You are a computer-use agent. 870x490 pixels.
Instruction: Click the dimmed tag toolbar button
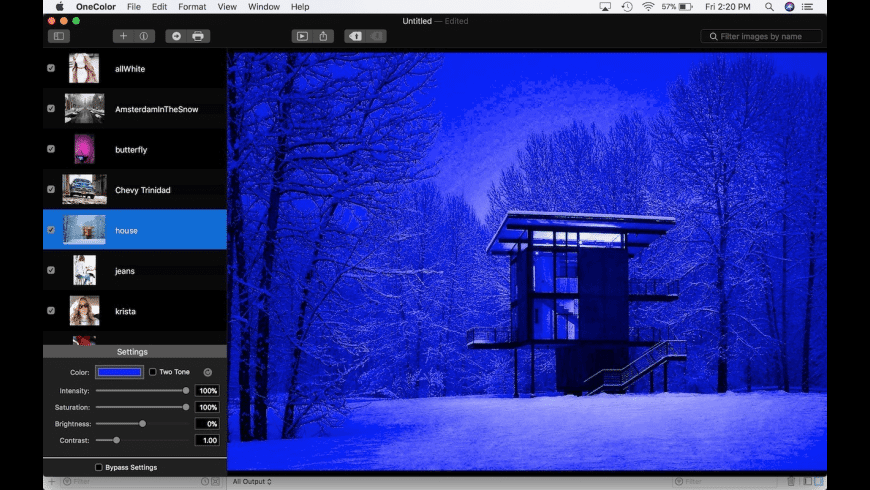pos(376,36)
